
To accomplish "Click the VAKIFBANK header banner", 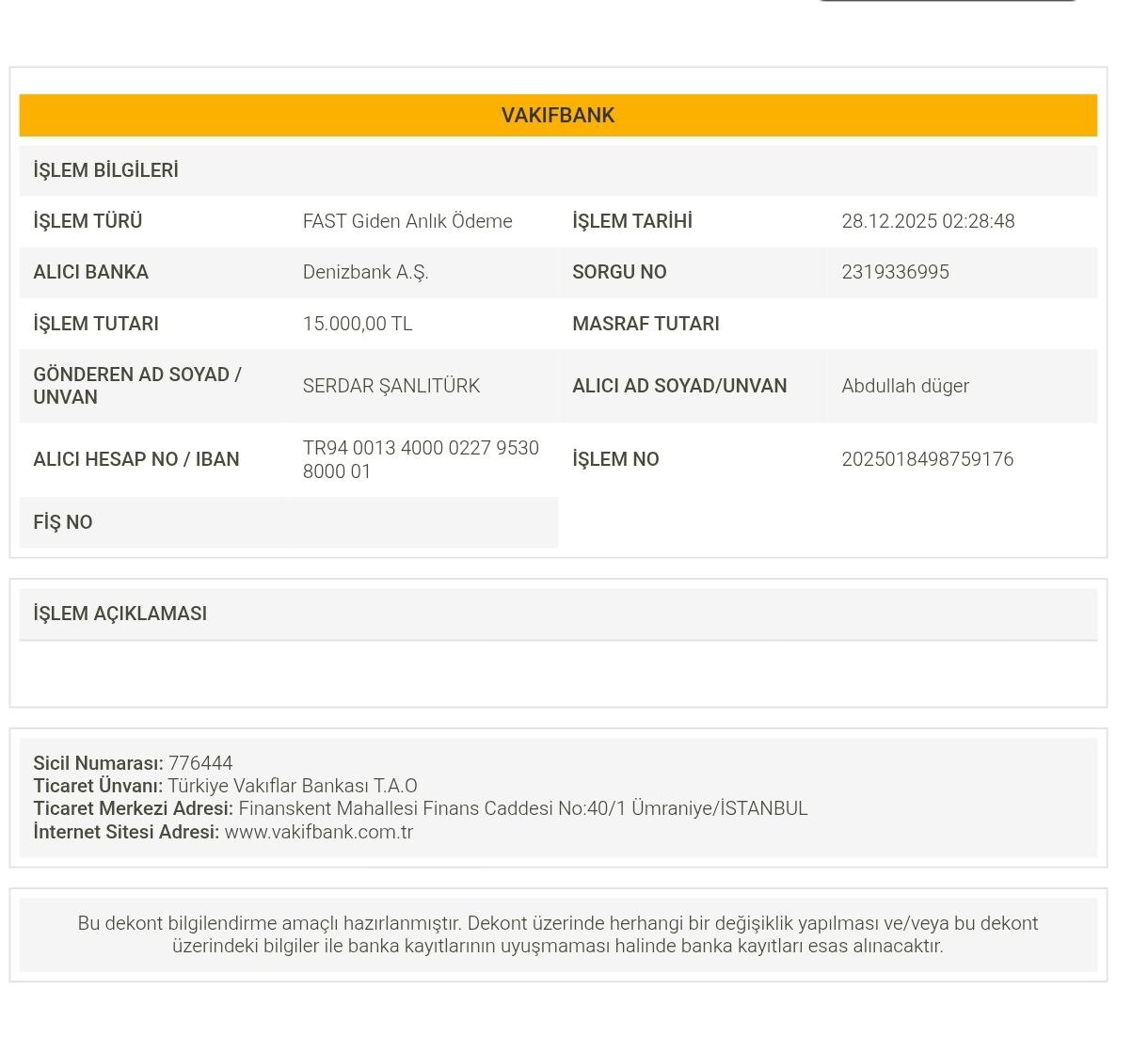I will [x=558, y=115].
